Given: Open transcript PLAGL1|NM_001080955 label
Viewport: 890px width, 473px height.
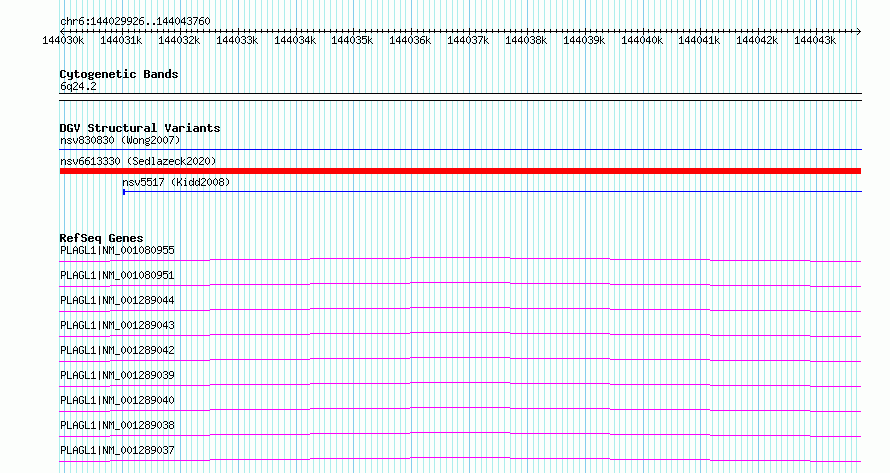Looking at the screenshot, I should tap(117, 250).
